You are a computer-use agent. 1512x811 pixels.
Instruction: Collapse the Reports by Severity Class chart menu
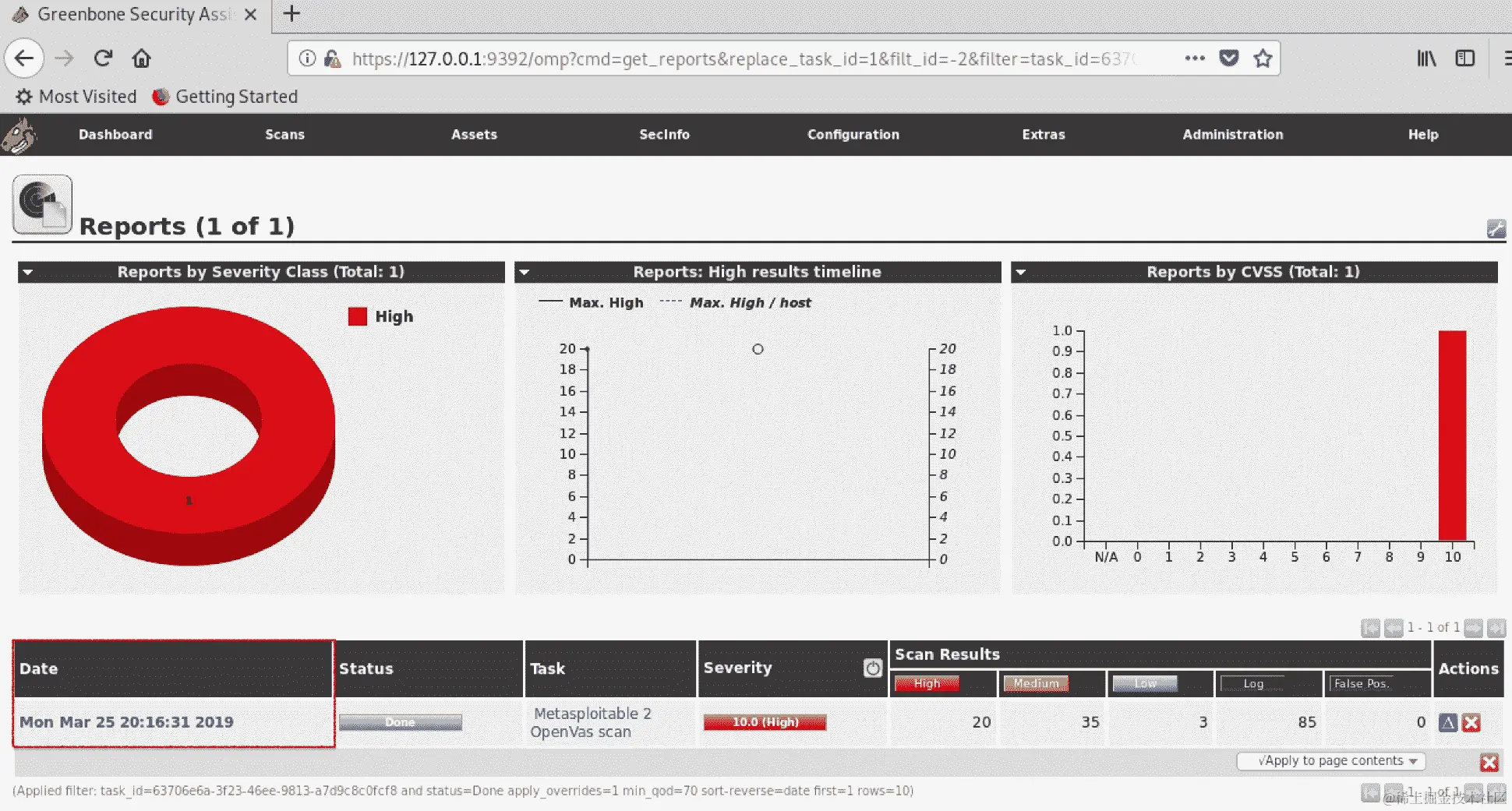coord(28,273)
